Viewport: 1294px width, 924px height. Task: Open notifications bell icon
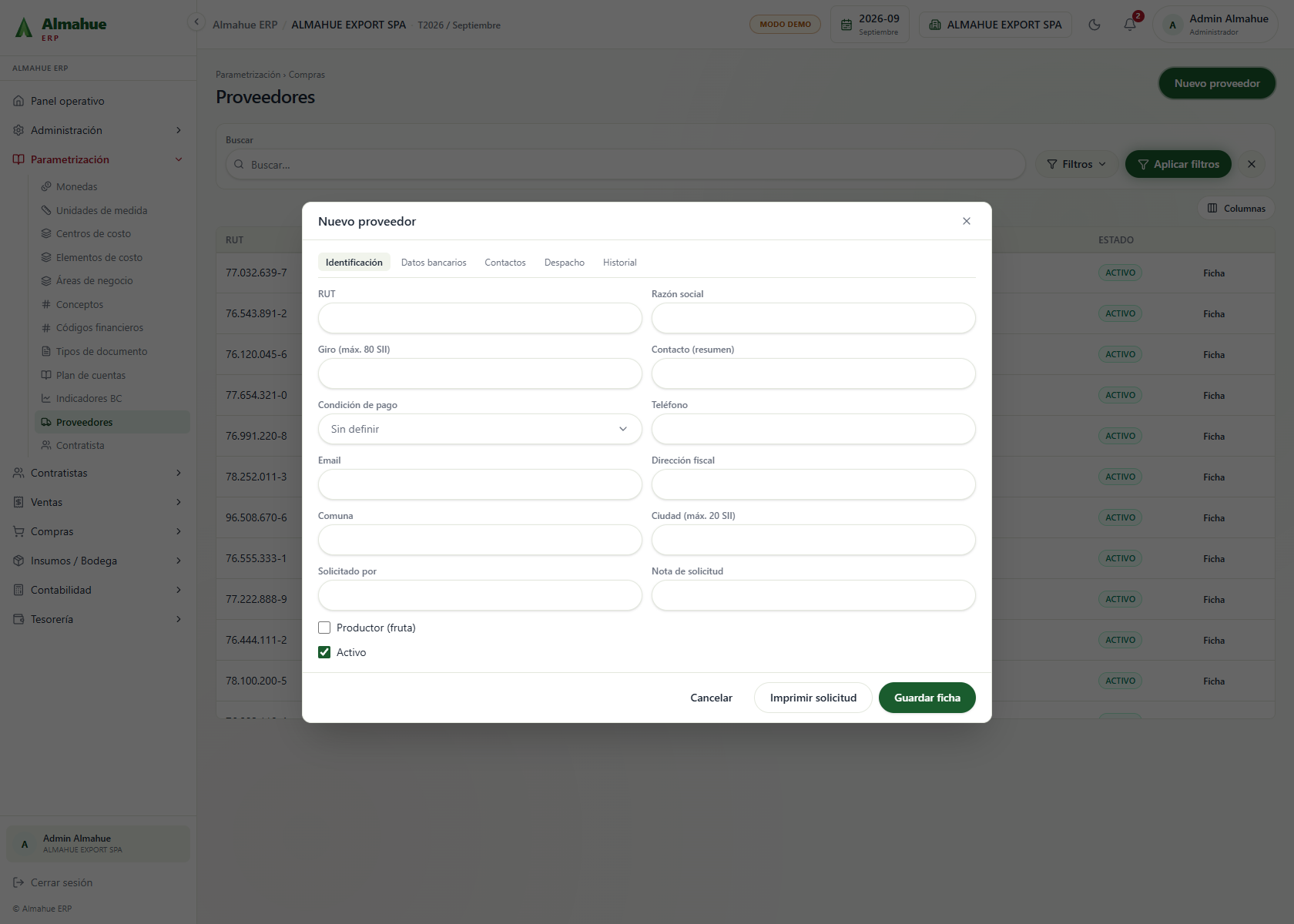click(1130, 25)
